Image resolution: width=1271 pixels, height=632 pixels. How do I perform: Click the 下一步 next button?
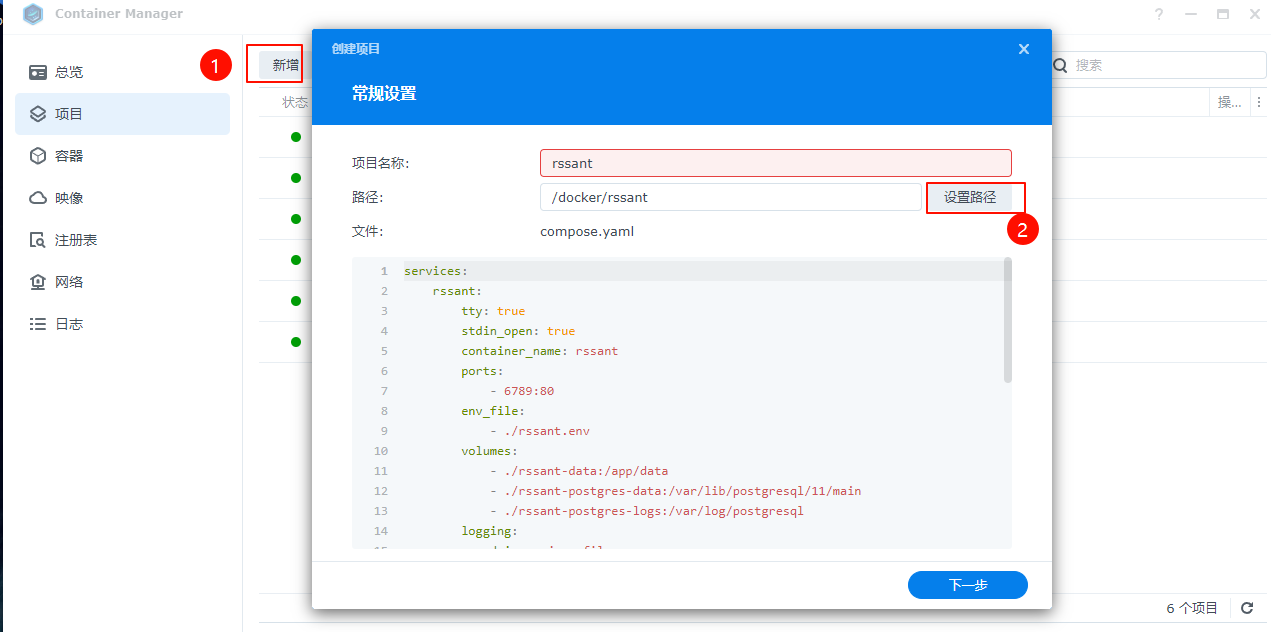click(x=967, y=585)
